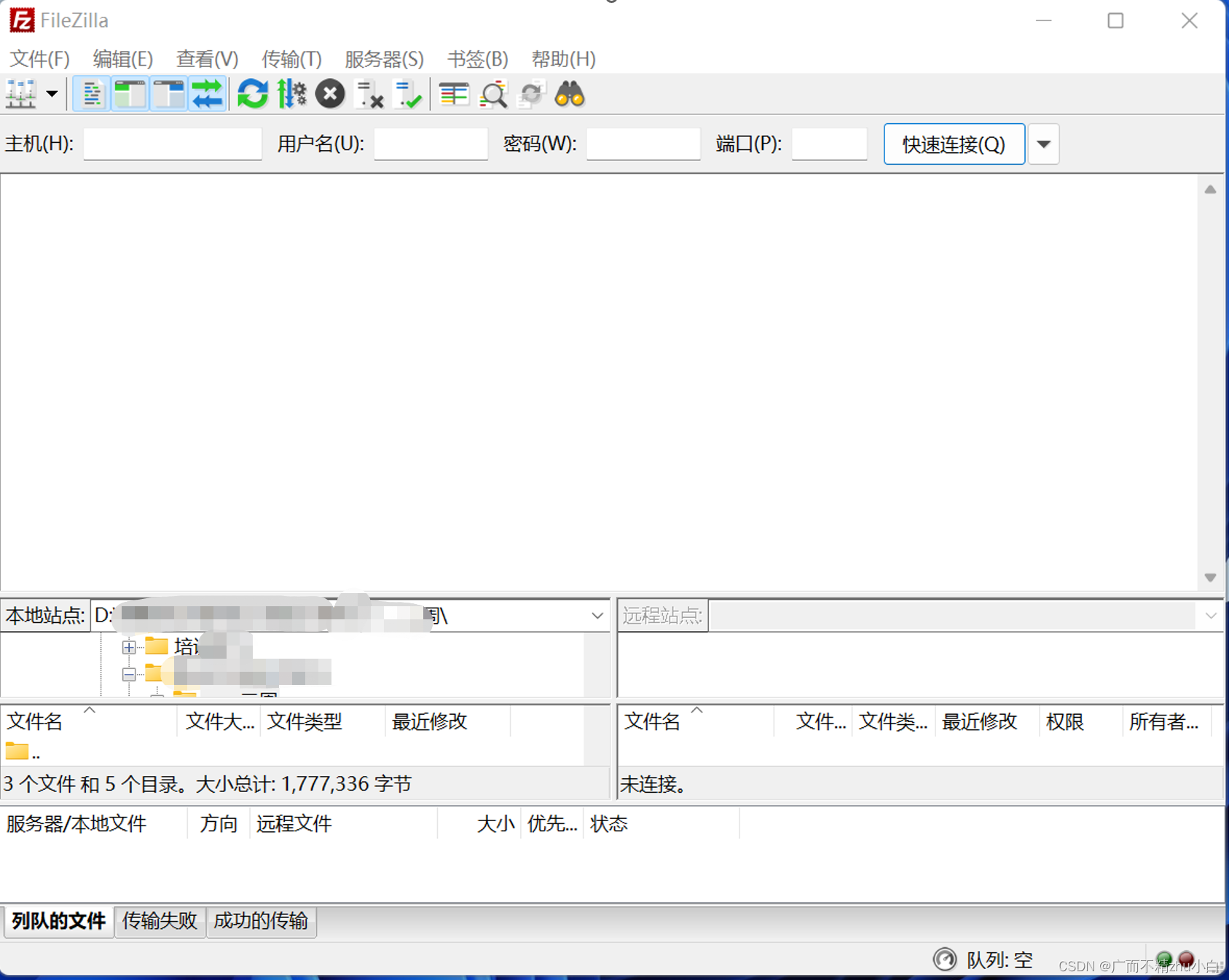The width and height of the screenshot is (1229, 980).
Task: Click the red activity LED indicator
Action: click(x=1186, y=960)
